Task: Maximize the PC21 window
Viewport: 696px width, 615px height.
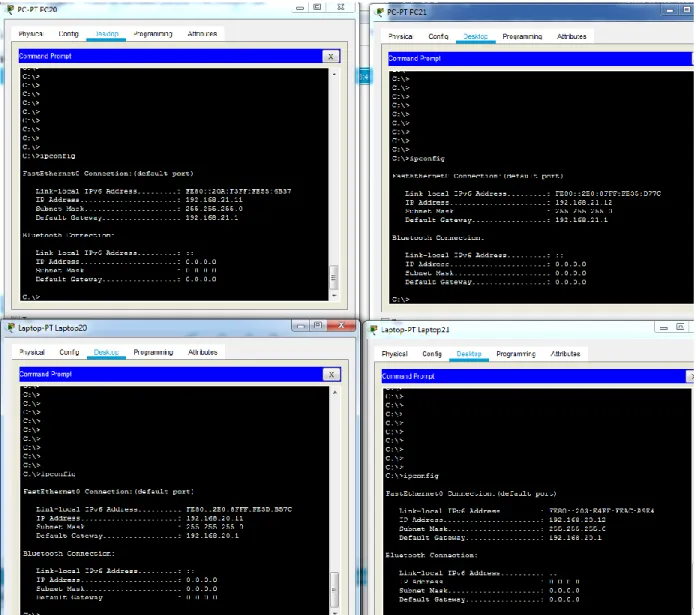Action: point(686,10)
